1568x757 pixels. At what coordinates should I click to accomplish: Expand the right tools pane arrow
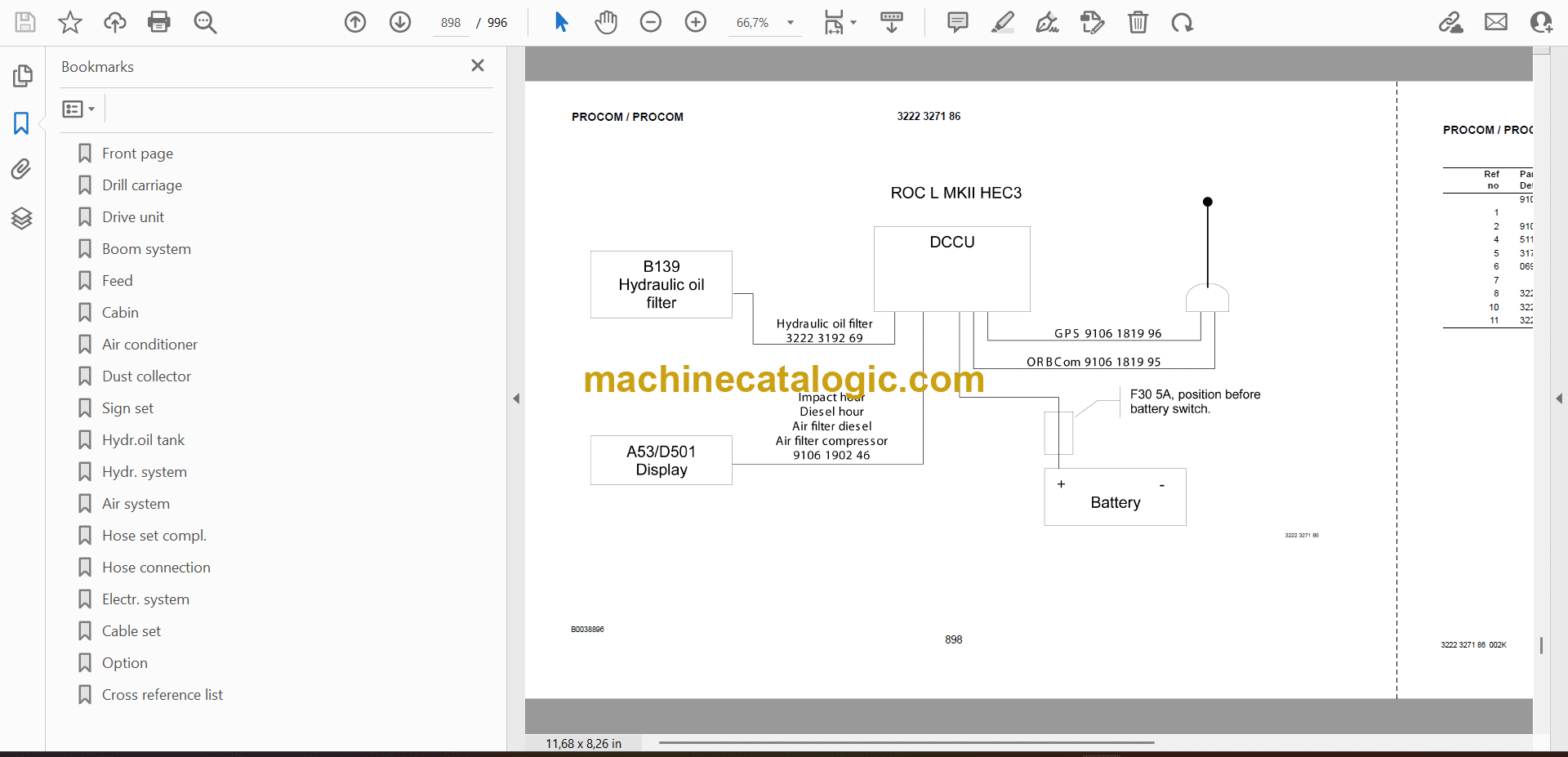(1559, 399)
